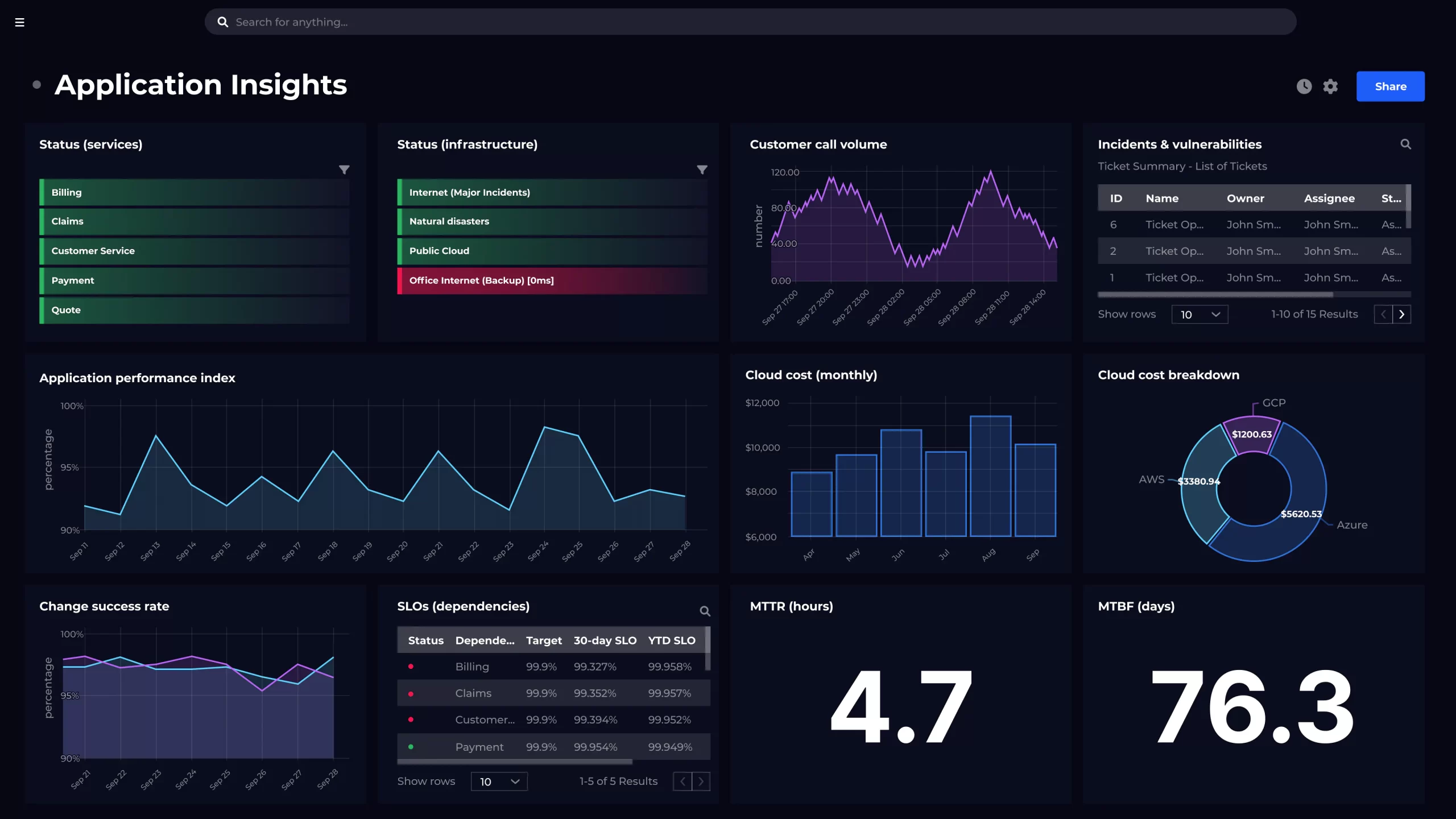Image resolution: width=1456 pixels, height=819 pixels.
Task: Open the Show rows dropdown in Incidents panel
Action: click(1199, 314)
